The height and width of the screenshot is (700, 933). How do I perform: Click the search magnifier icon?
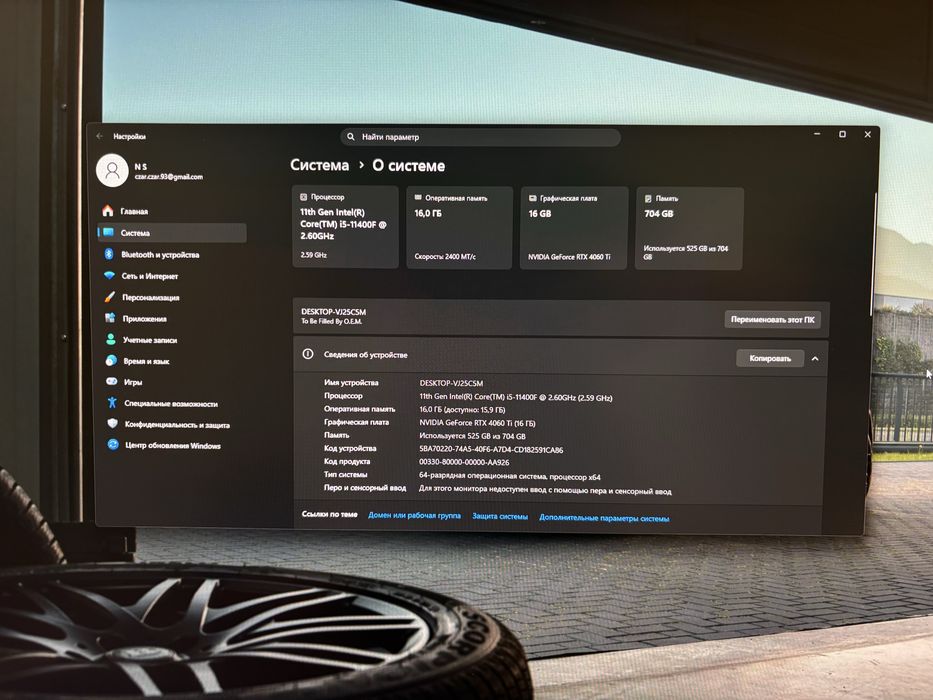(x=350, y=137)
